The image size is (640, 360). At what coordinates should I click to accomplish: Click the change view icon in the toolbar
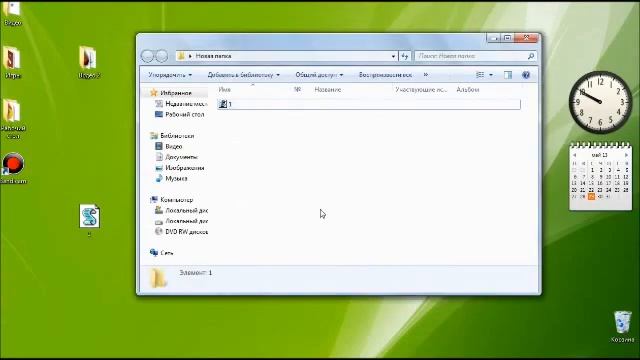[480, 75]
